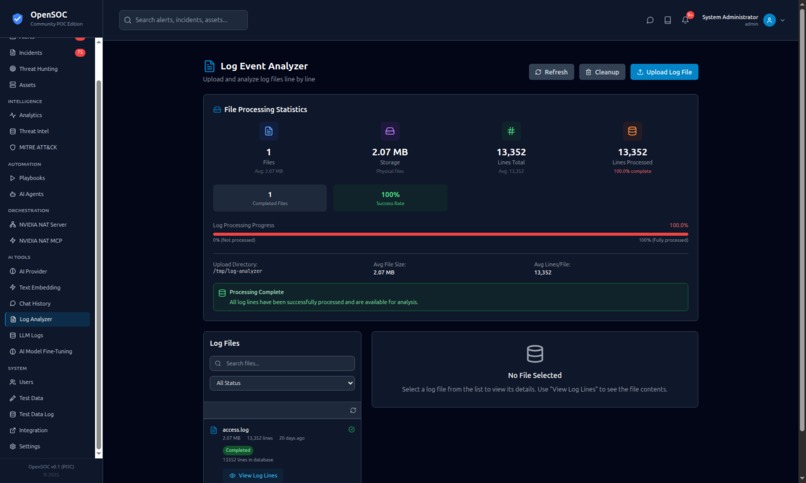Image resolution: width=806 pixels, height=483 pixels.
Task: Open Integration page
Action: pyautogui.click(x=47, y=430)
